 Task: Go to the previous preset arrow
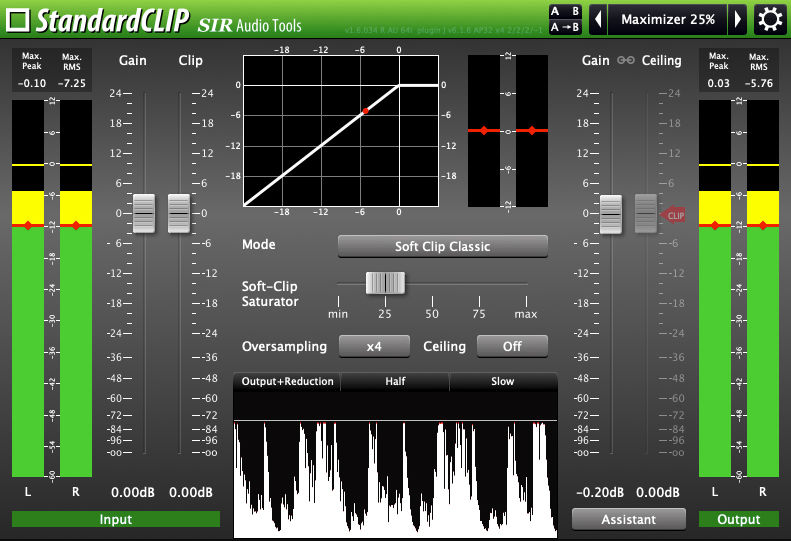[598, 20]
